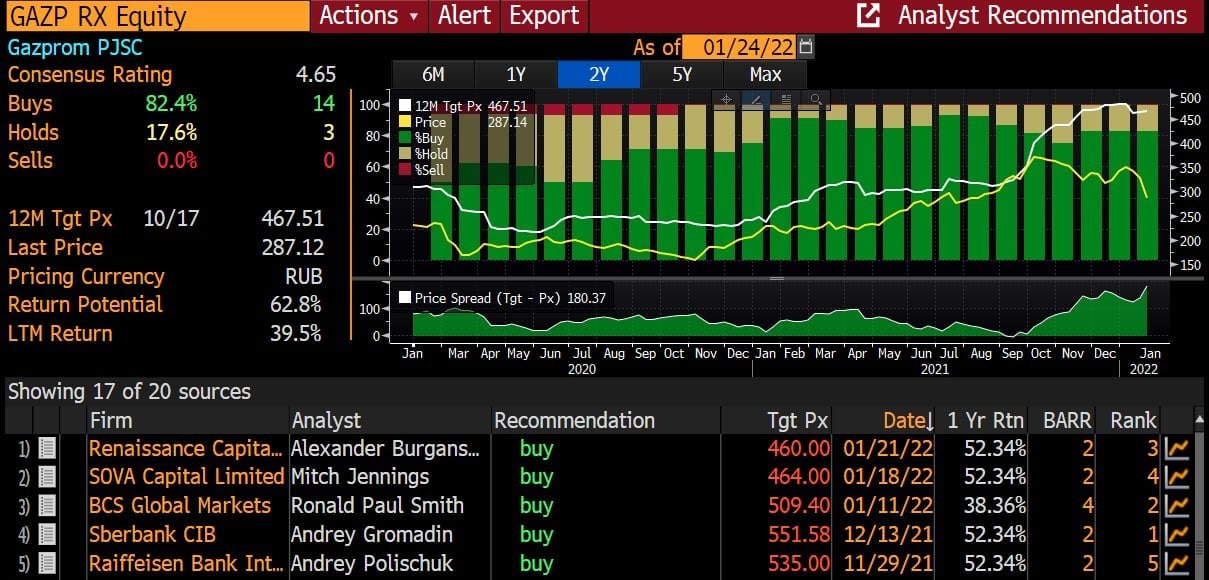
Task: Select magnifier zoom tool on chart
Action: point(816,99)
